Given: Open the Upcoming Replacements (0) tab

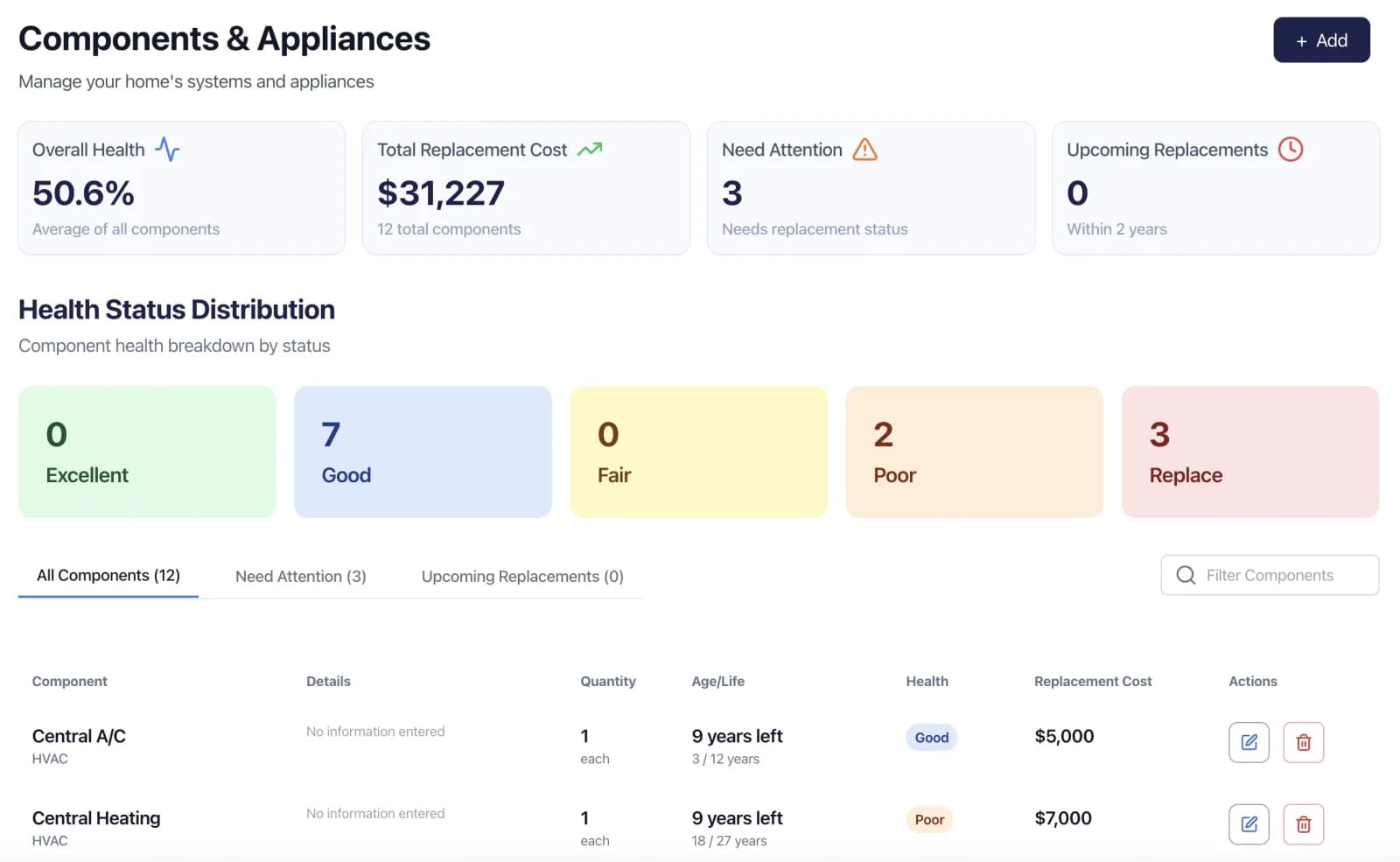Looking at the screenshot, I should click(522, 577).
